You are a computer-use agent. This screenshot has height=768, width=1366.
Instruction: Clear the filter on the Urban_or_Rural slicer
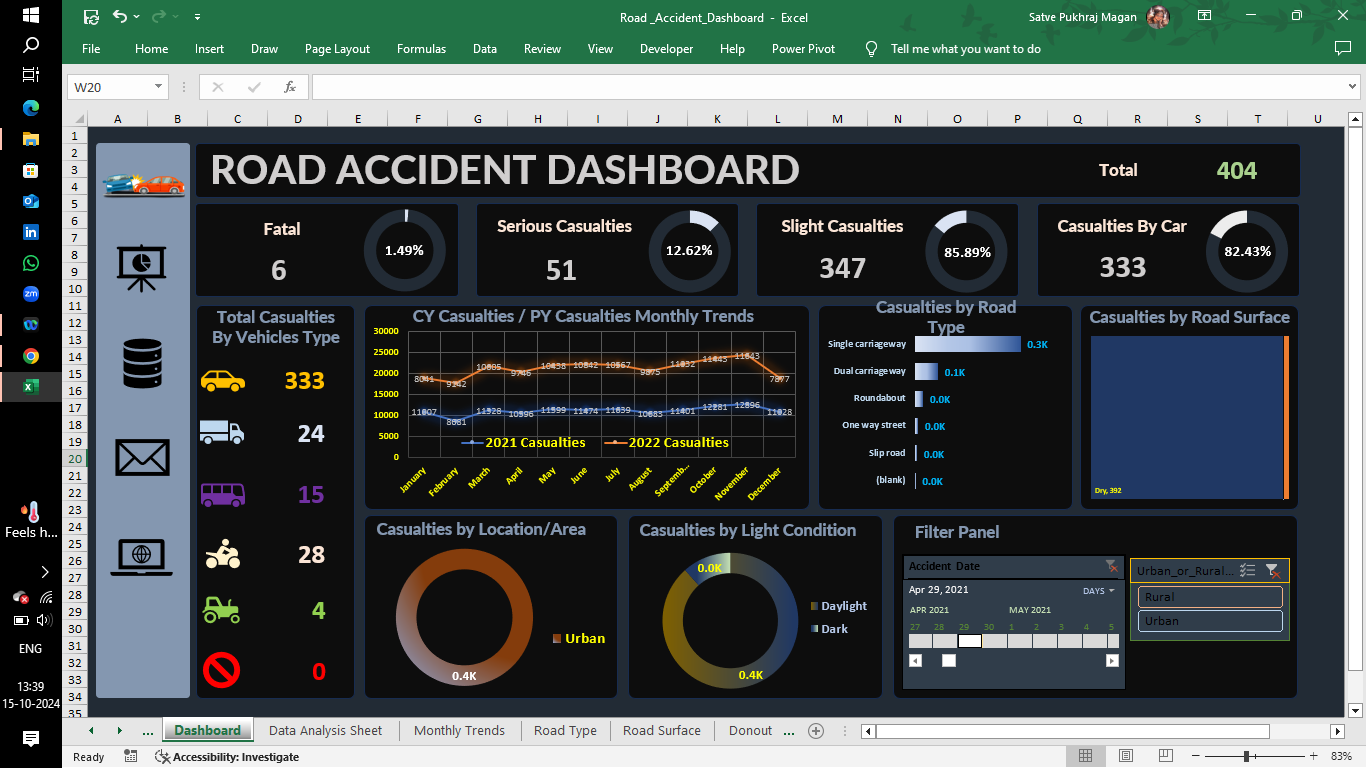pos(1273,570)
